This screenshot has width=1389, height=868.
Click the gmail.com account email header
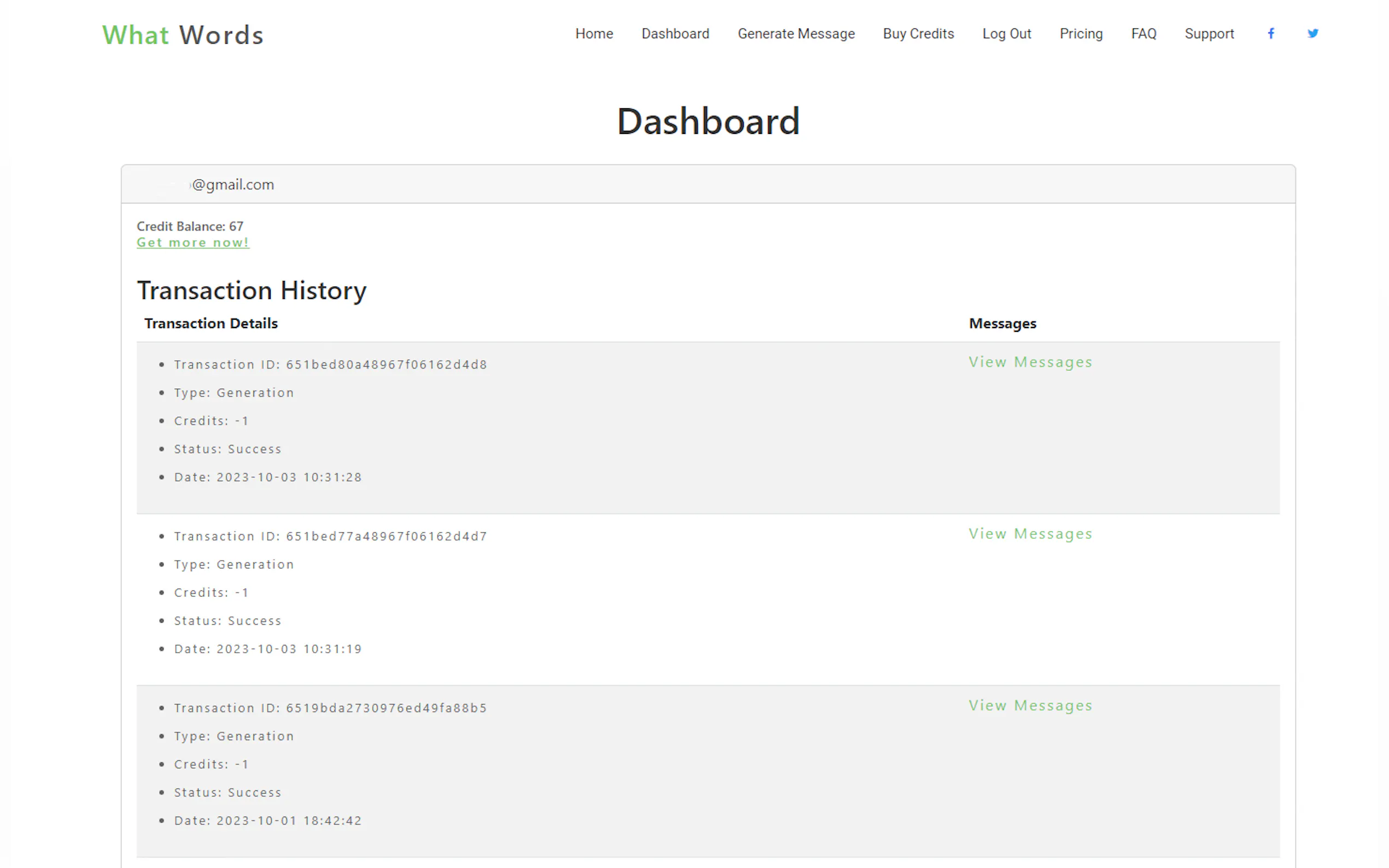[232, 185]
